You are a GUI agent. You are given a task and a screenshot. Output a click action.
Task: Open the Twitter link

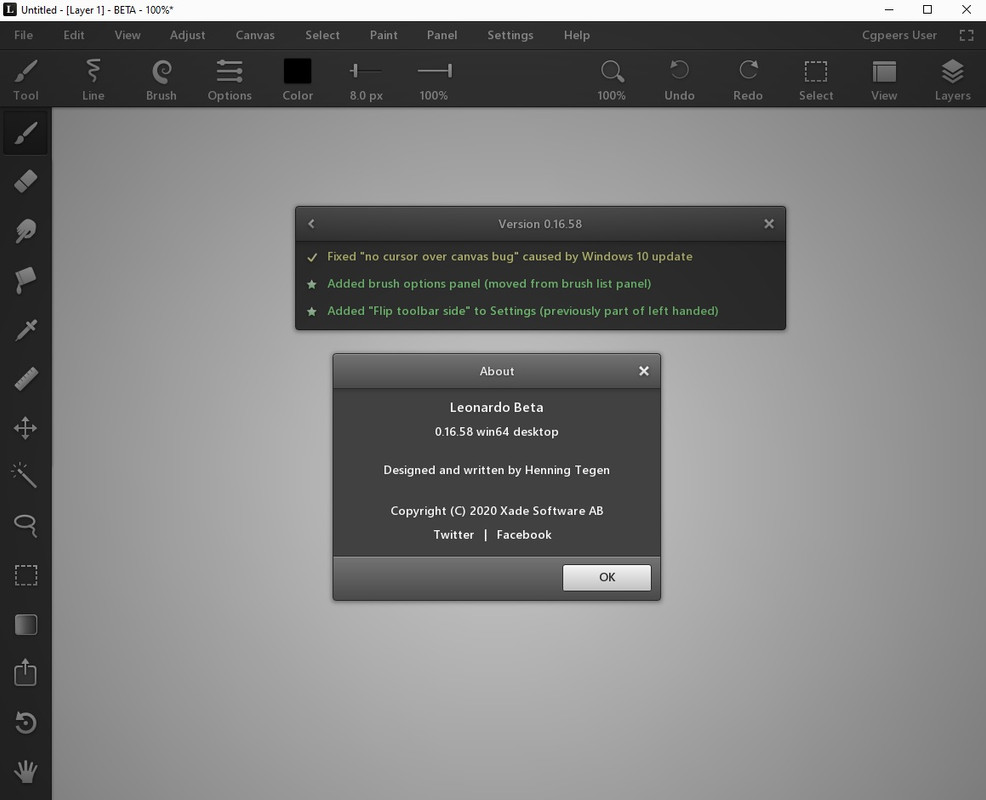pyautogui.click(x=453, y=535)
